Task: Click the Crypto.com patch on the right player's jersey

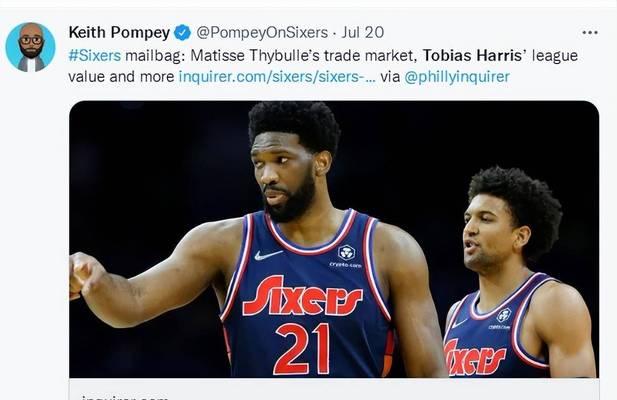Action: coord(502,319)
